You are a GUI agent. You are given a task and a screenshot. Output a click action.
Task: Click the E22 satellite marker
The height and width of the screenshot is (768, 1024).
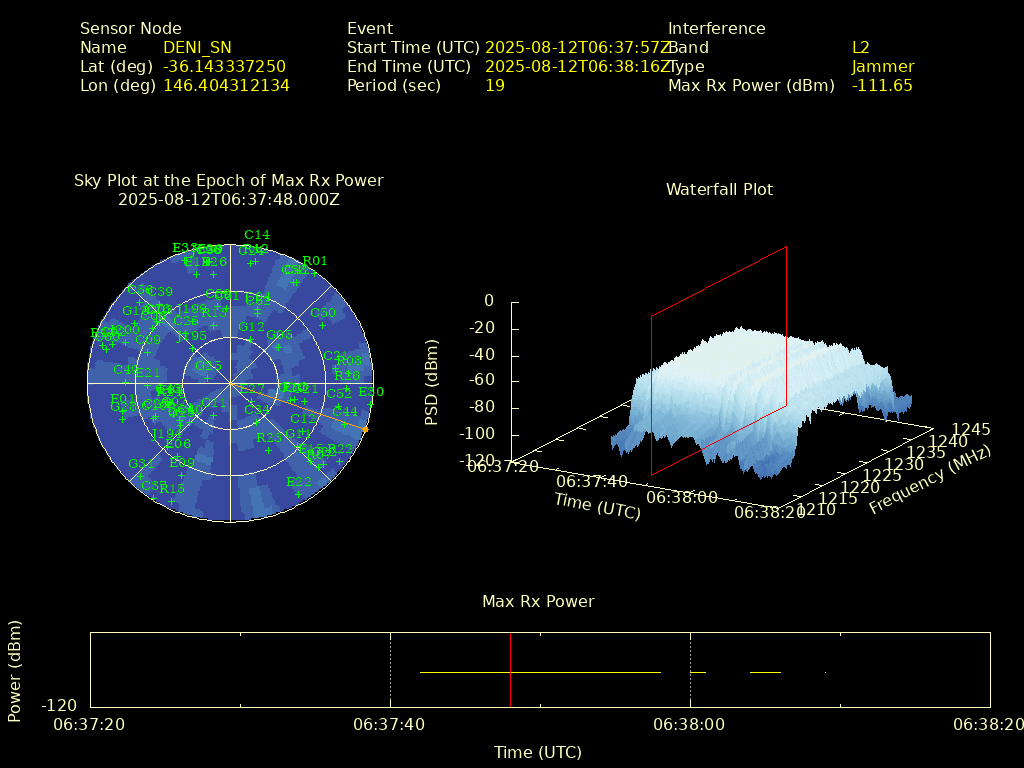(298, 494)
